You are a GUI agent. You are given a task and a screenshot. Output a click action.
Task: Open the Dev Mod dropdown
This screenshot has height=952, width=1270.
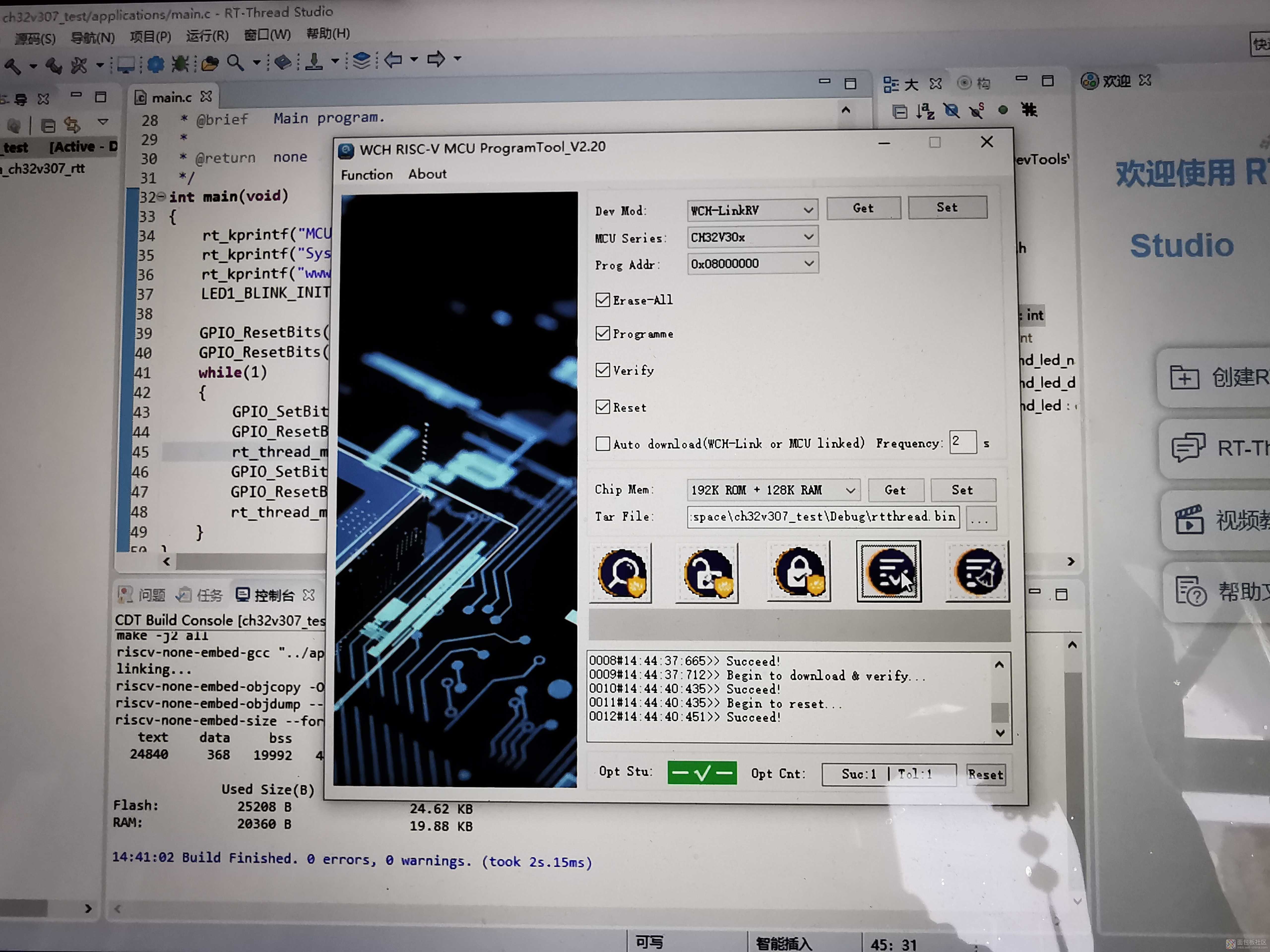tap(753, 210)
